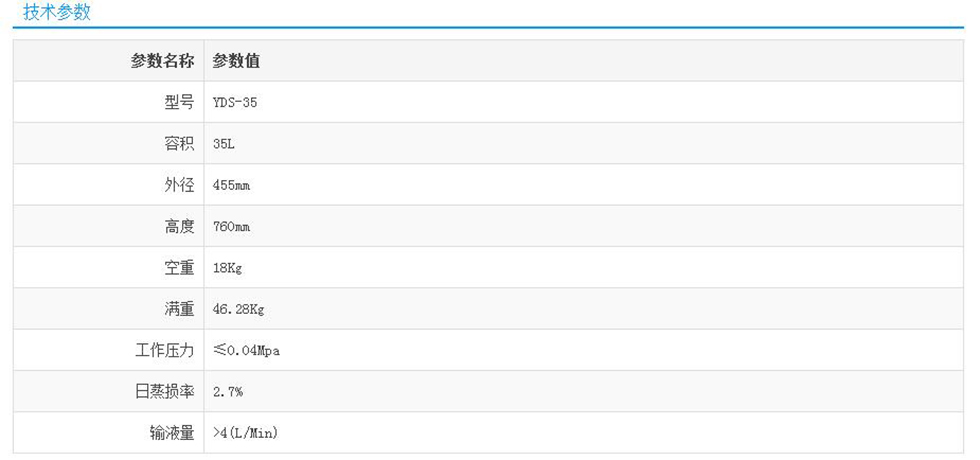Select the 满重 row label
Image resolution: width=980 pixels, height=460 pixels.
click(180, 310)
